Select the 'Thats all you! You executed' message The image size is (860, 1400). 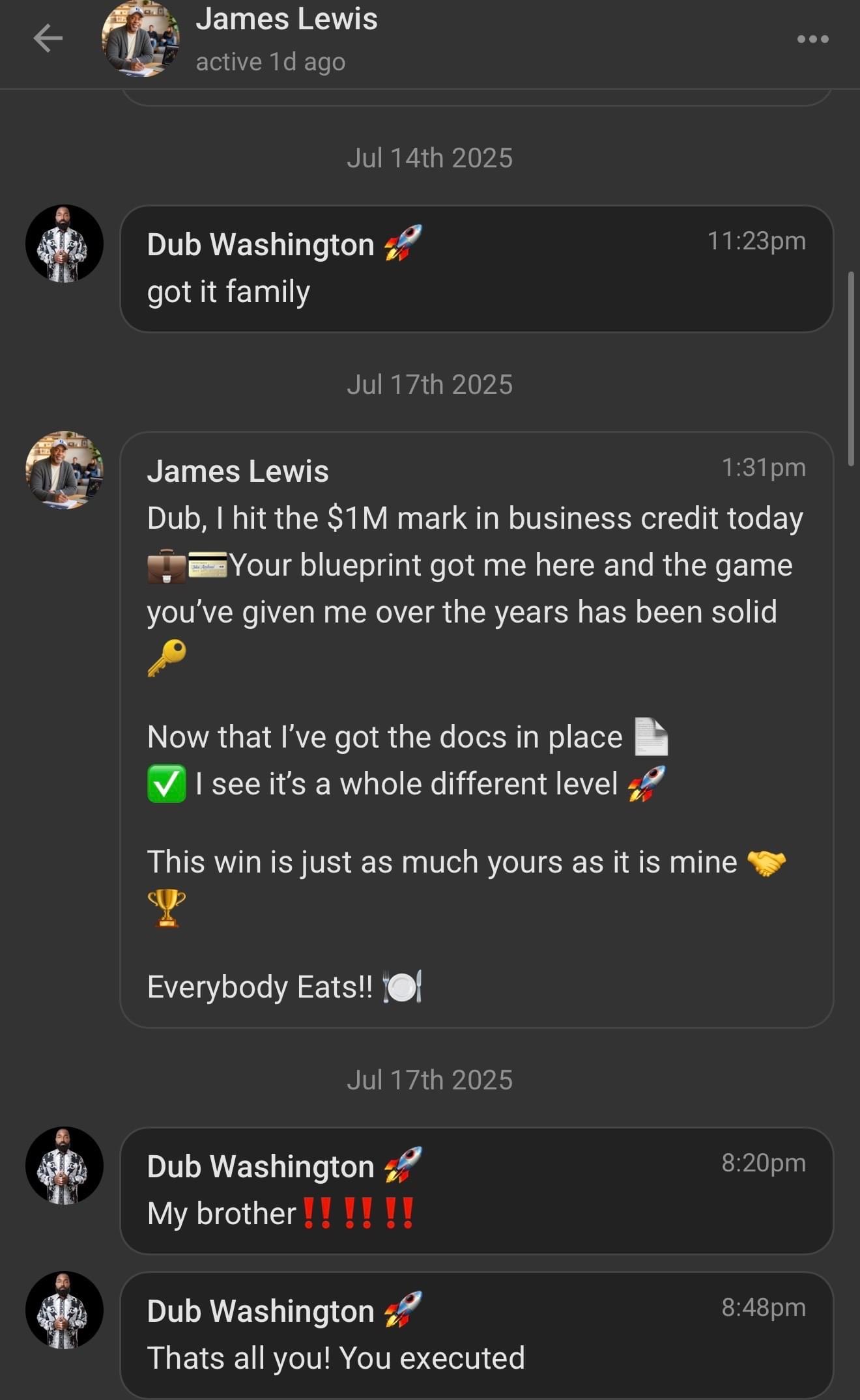pos(476,1335)
